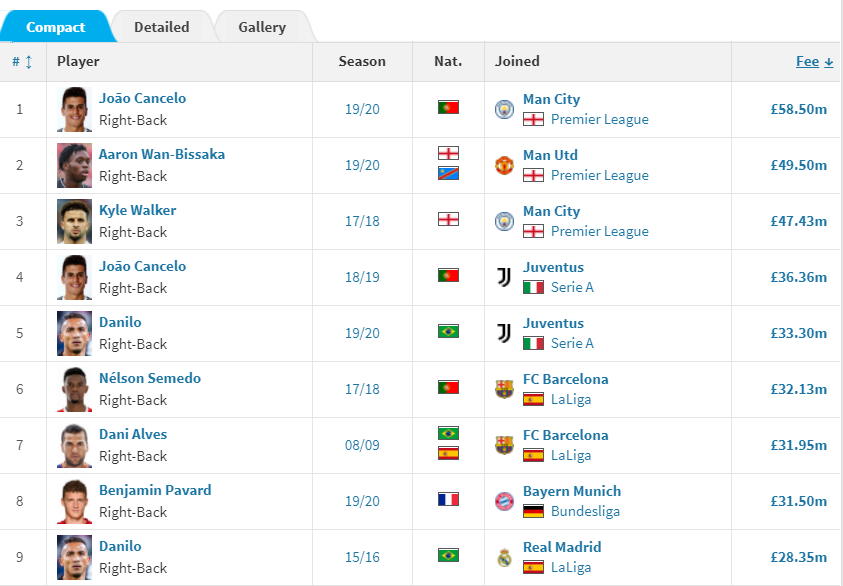
Task: Click FC Barcelona crest in Nélson Semedo row
Action: [504, 389]
